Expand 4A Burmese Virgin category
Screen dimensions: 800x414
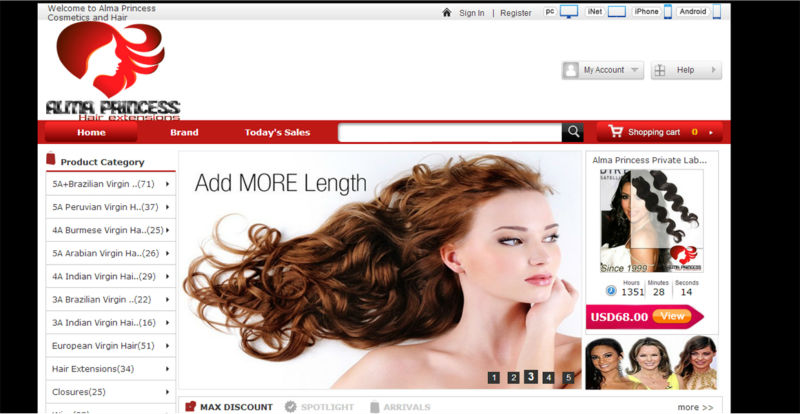click(x=111, y=230)
